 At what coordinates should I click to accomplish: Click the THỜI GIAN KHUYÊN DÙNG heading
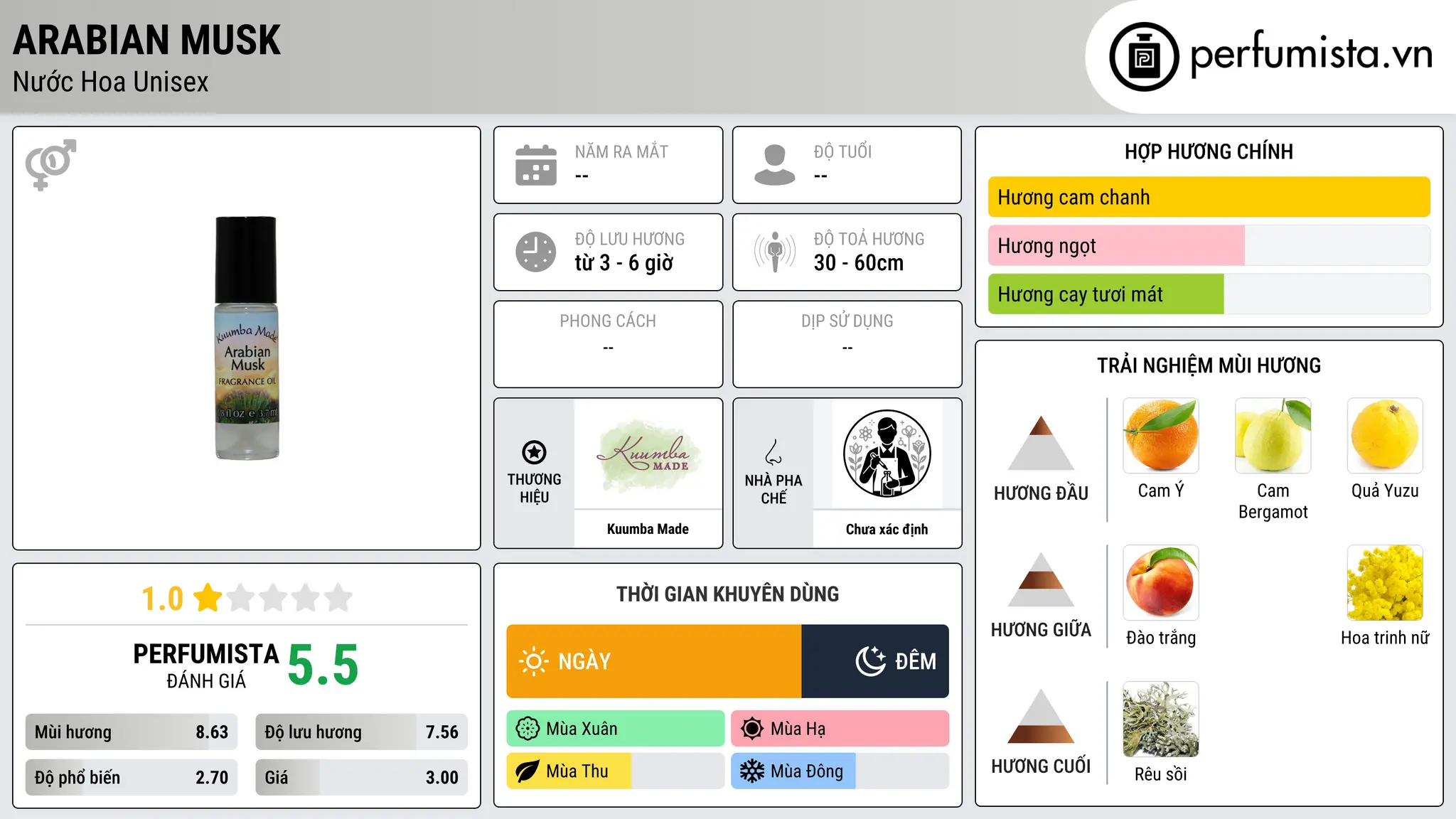tap(727, 594)
